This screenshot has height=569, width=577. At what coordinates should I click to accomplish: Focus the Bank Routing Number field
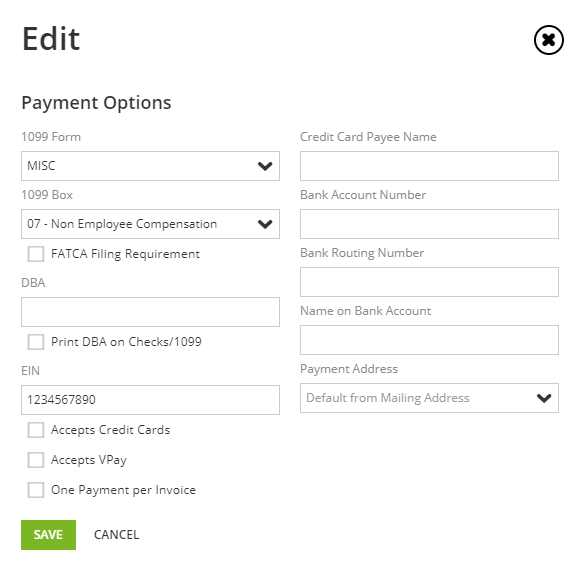[x=429, y=282]
